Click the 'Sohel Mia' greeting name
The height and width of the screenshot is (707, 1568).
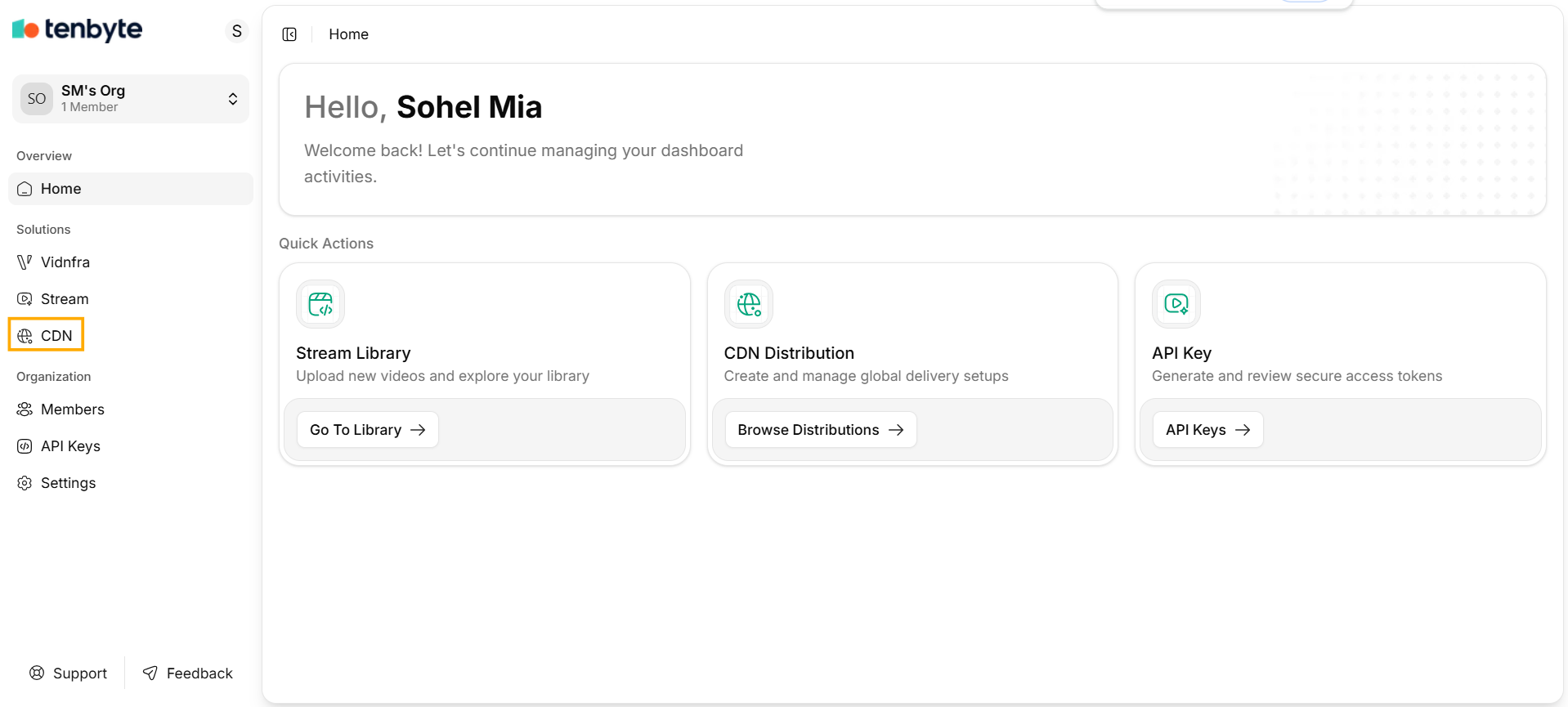pos(469,107)
